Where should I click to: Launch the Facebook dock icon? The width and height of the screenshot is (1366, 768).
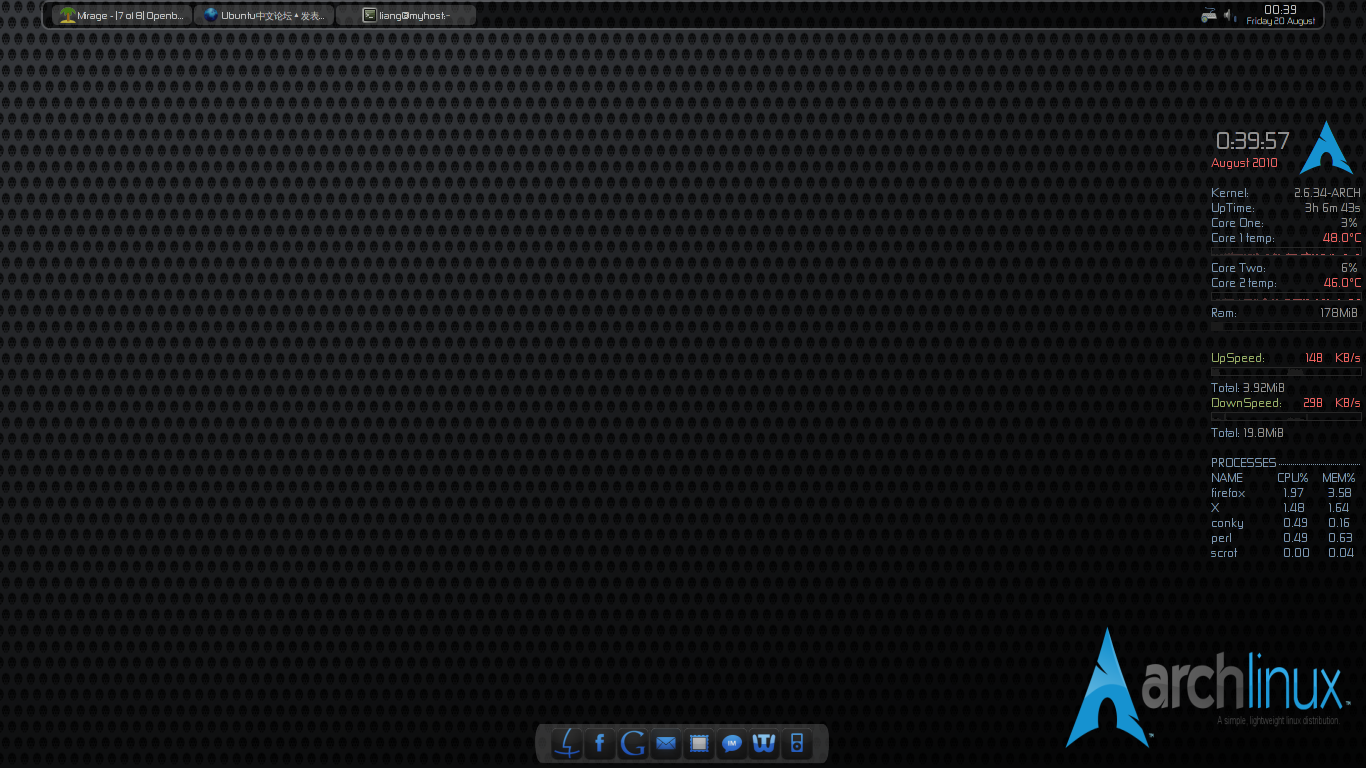600,743
